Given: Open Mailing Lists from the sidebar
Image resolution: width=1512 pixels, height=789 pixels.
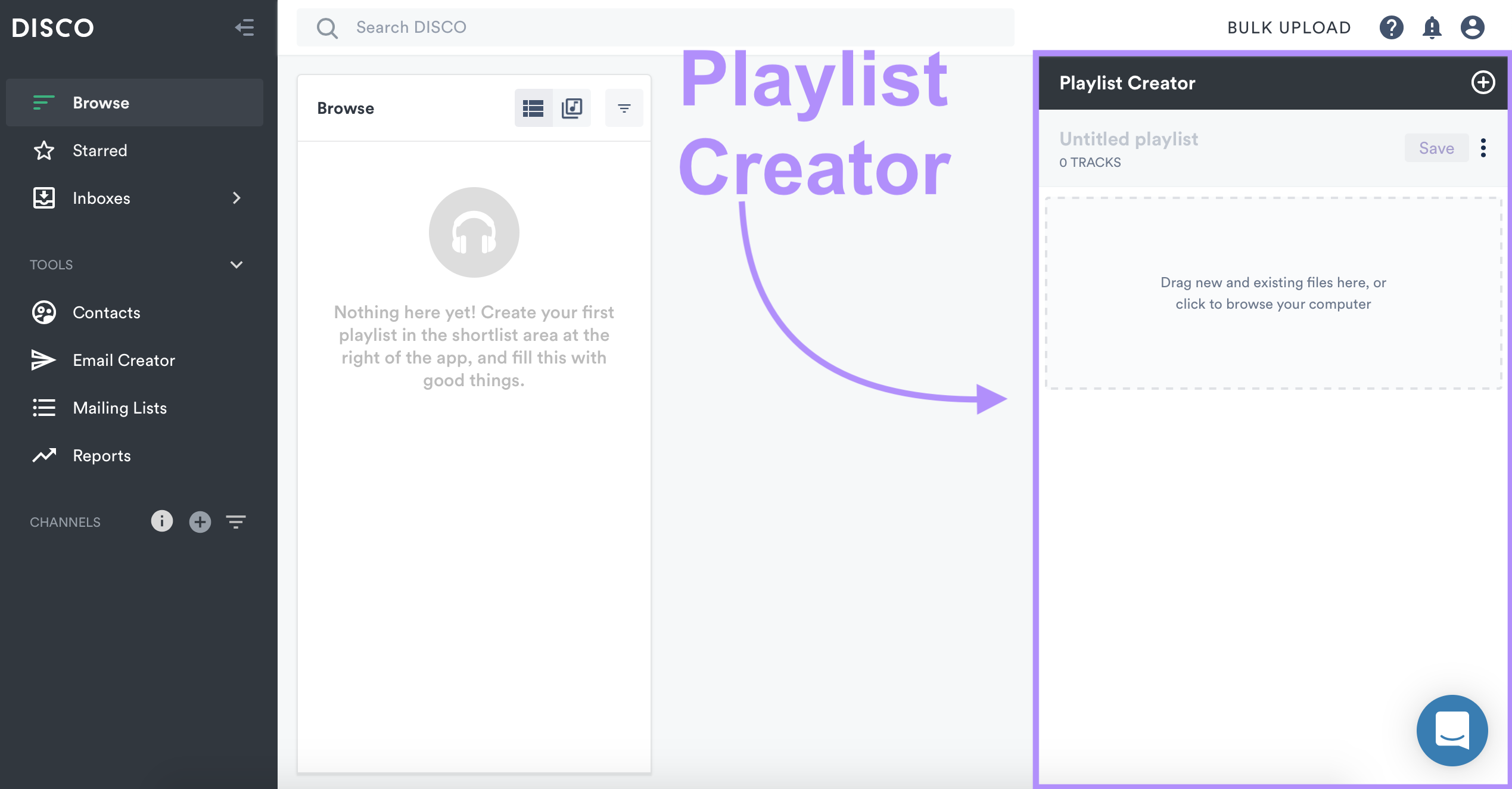Looking at the screenshot, I should [120, 408].
